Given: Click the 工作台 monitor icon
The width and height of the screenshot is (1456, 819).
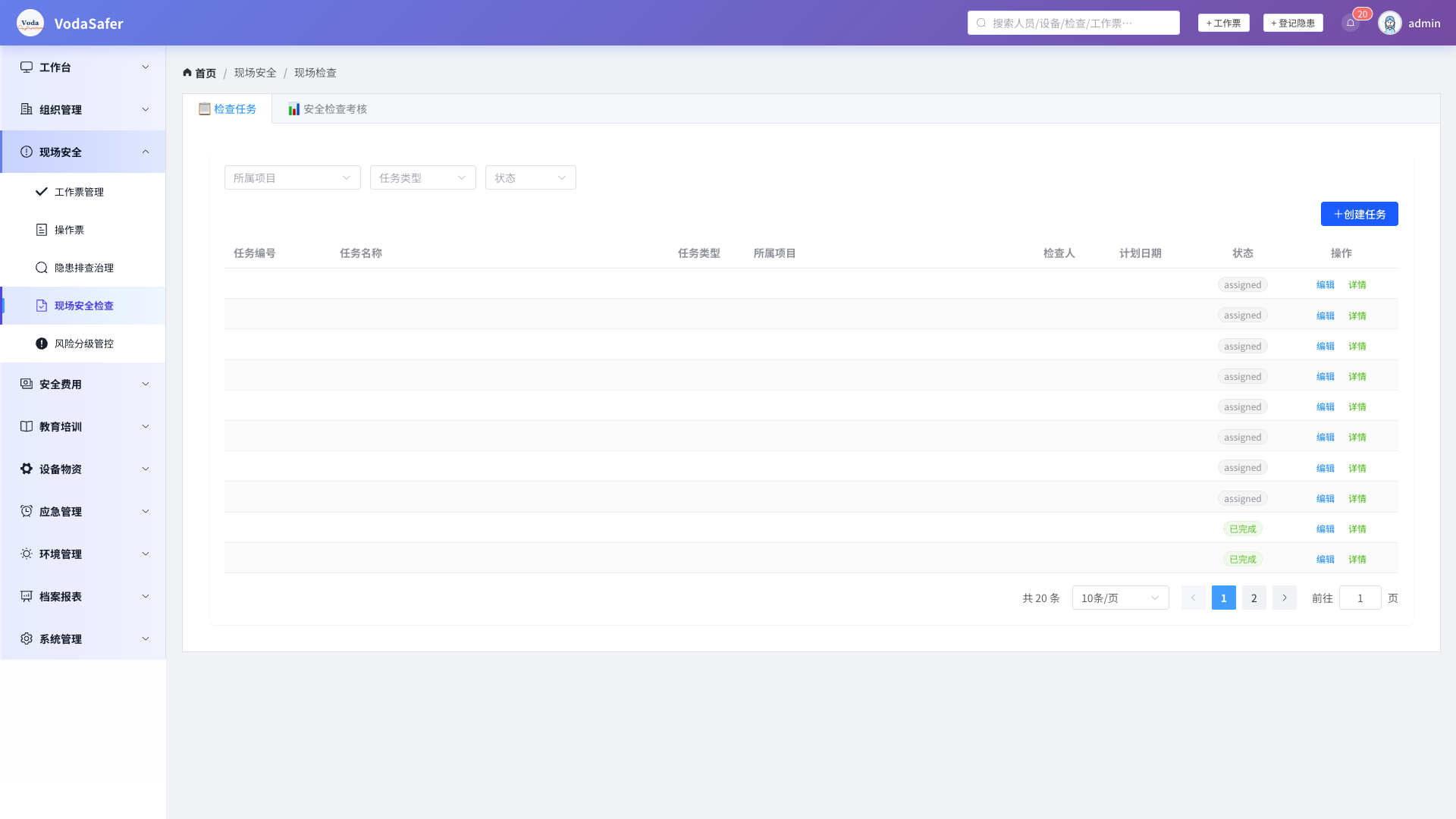Looking at the screenshot, I should click(27, 67).
